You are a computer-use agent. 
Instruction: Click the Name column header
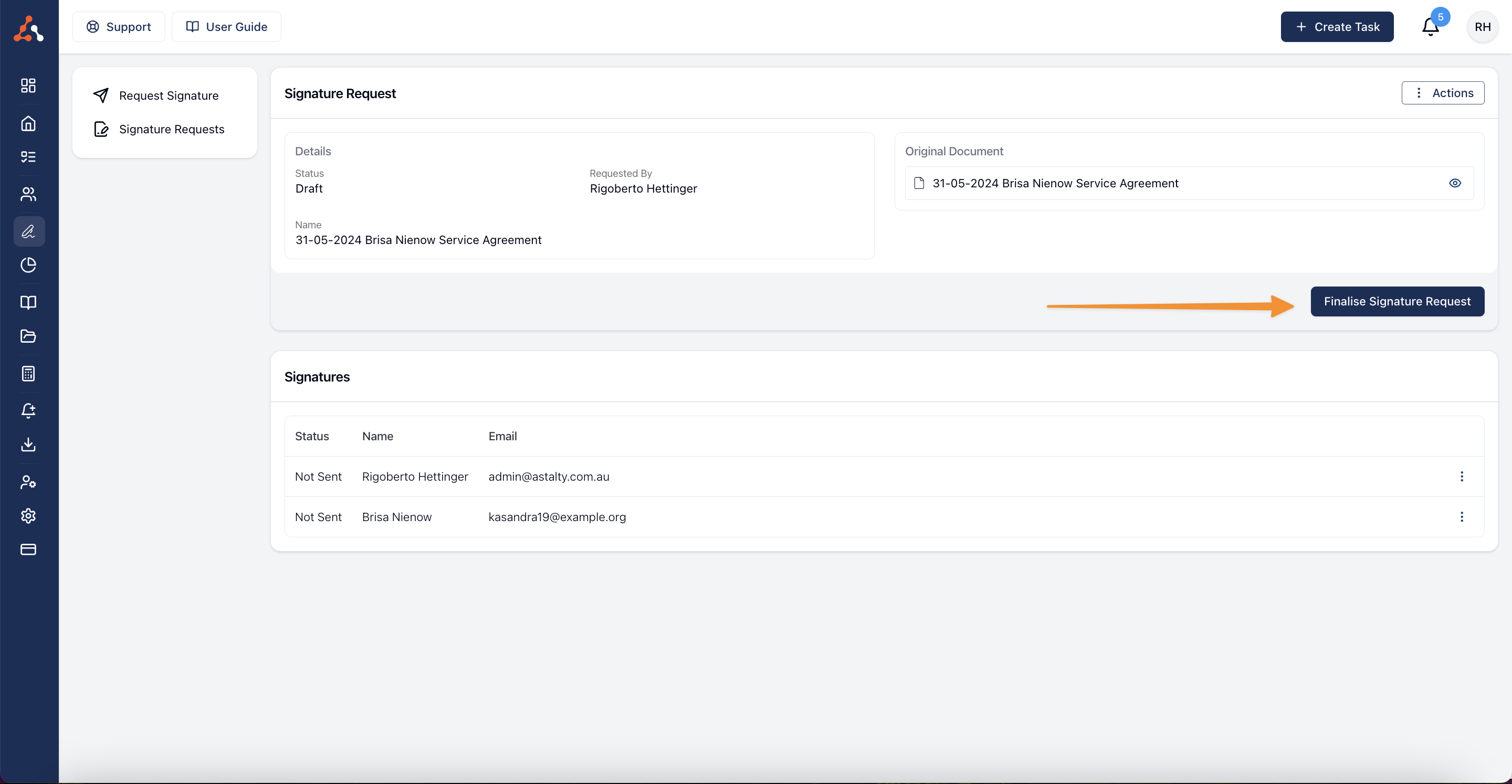pos(377,436)
